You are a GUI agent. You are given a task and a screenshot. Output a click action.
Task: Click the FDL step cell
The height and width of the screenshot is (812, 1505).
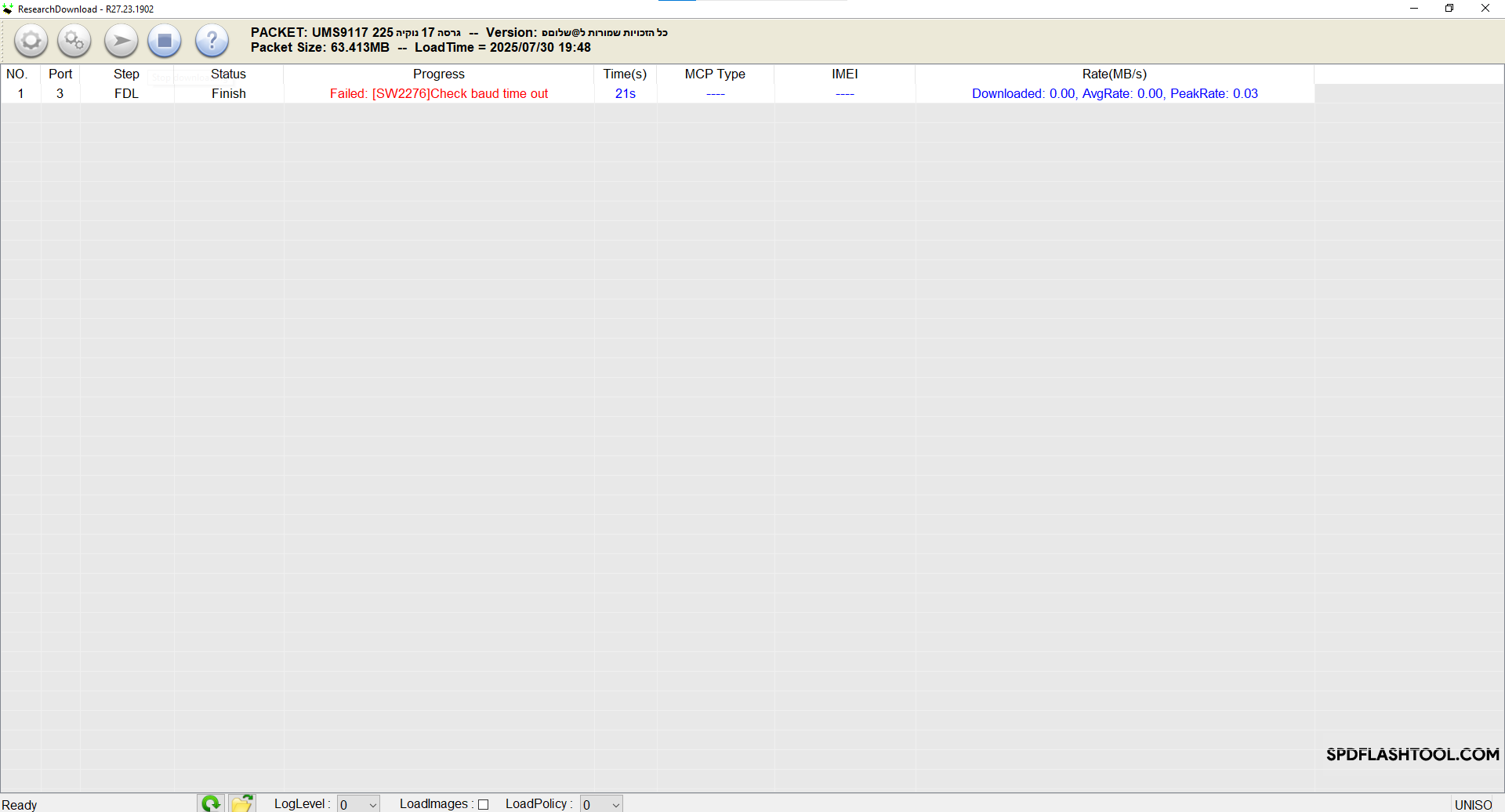126,93
